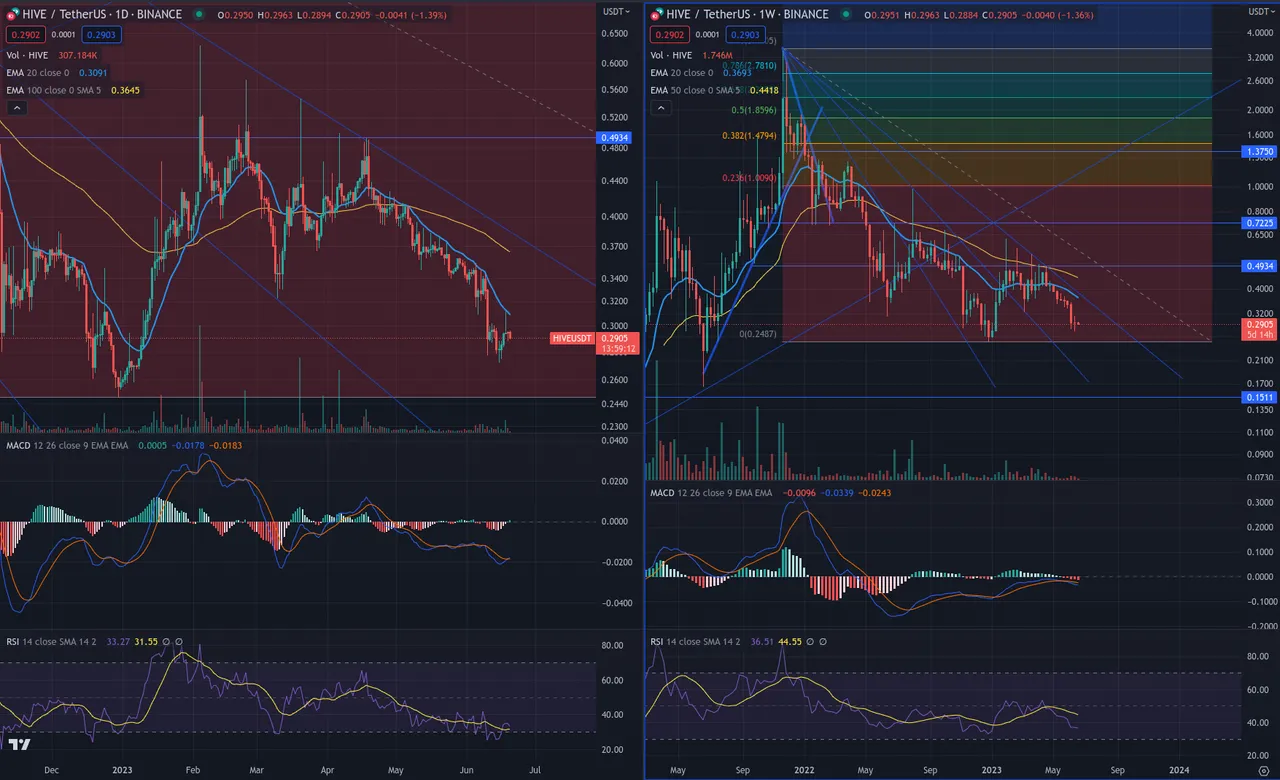Click the green market status dot on 1W chart
Image resolution: width=1280 pixels, height=780 pixels.
pyautogui.click(x=846, y=15)
